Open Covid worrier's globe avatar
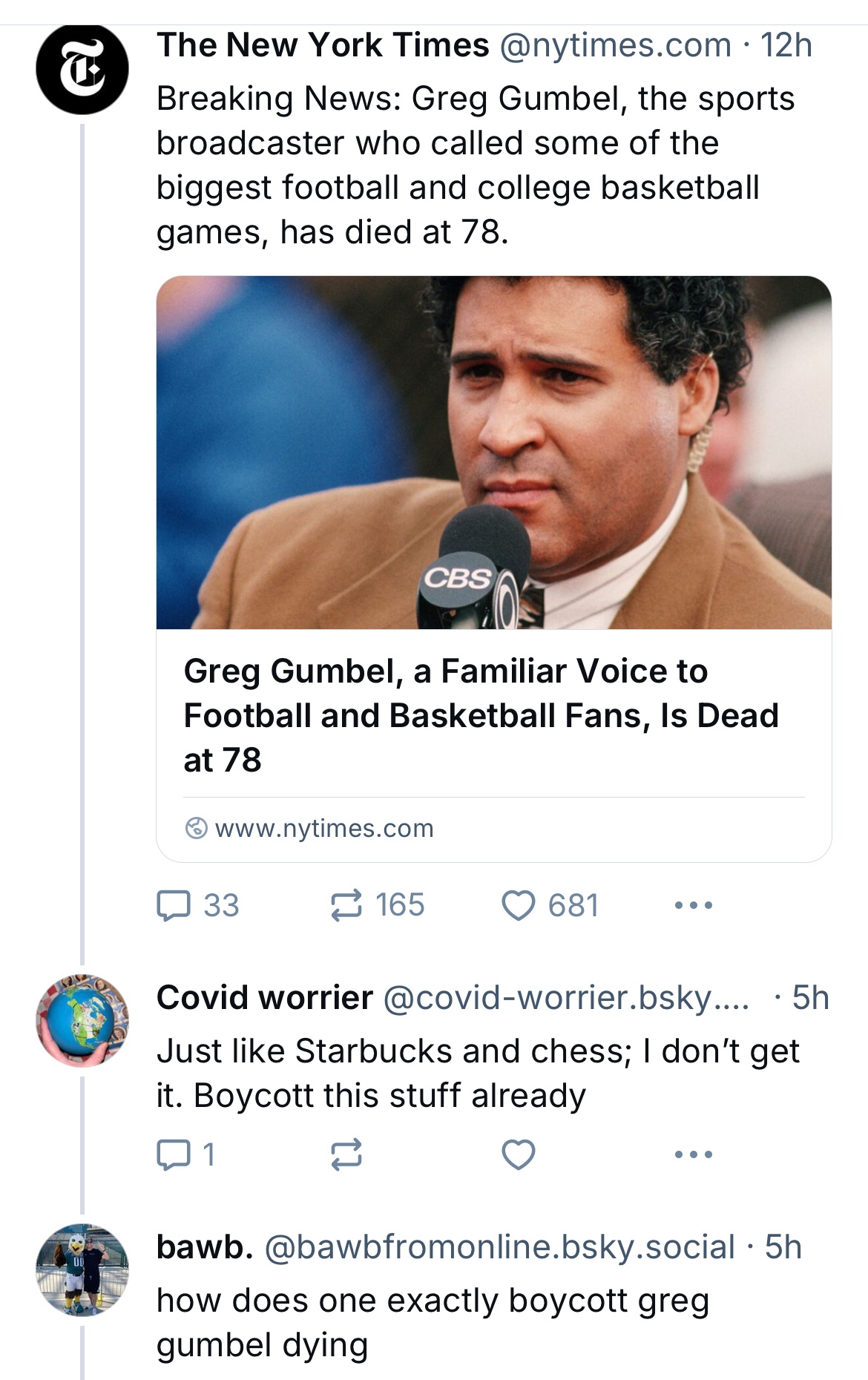Image resolution: width=868 pixels, height=1380 pixels. click(x=82, y=1021)
